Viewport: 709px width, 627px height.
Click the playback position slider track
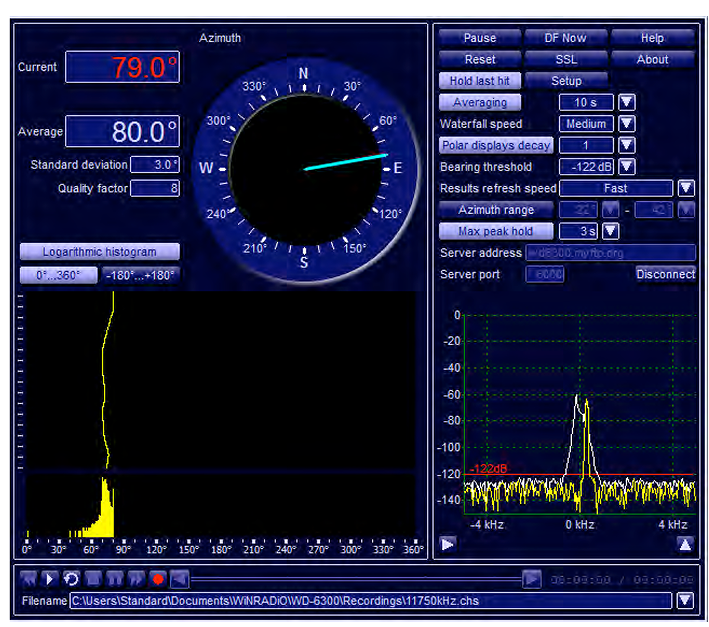click(x=355, y=579)
